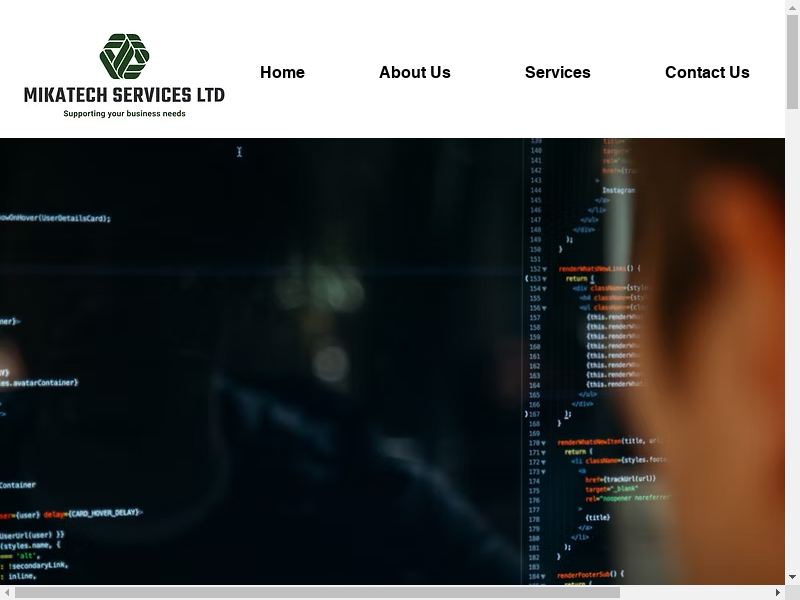Click the horizontal scrollbar thumb
This screenshot has width=800, height=600.
pos(316,592)
